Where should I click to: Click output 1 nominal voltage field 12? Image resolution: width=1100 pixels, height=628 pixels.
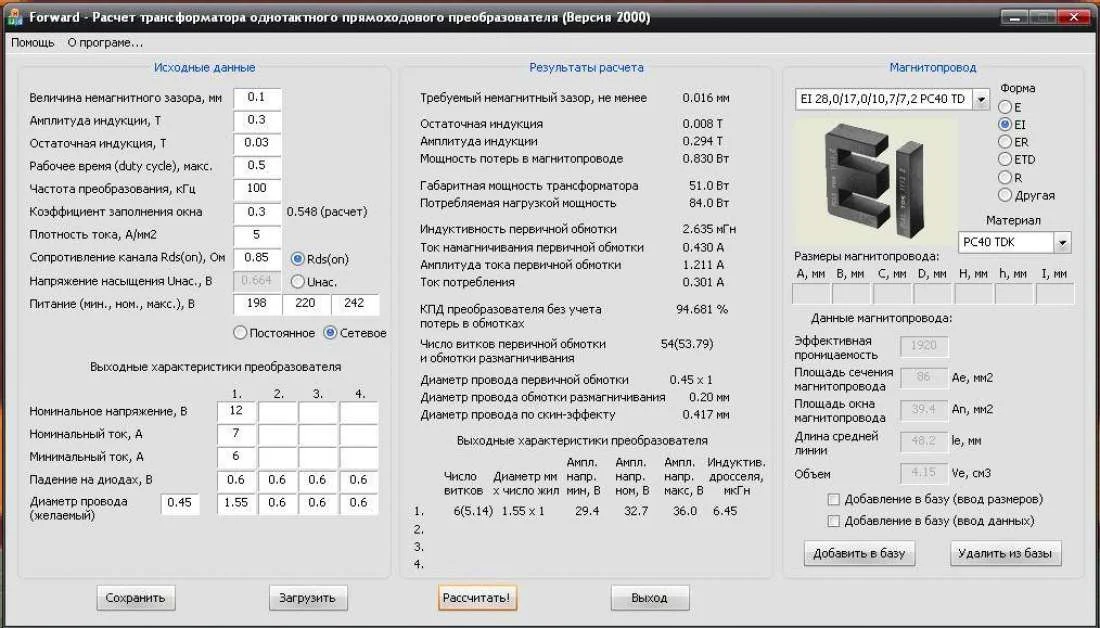coord(236,412)
